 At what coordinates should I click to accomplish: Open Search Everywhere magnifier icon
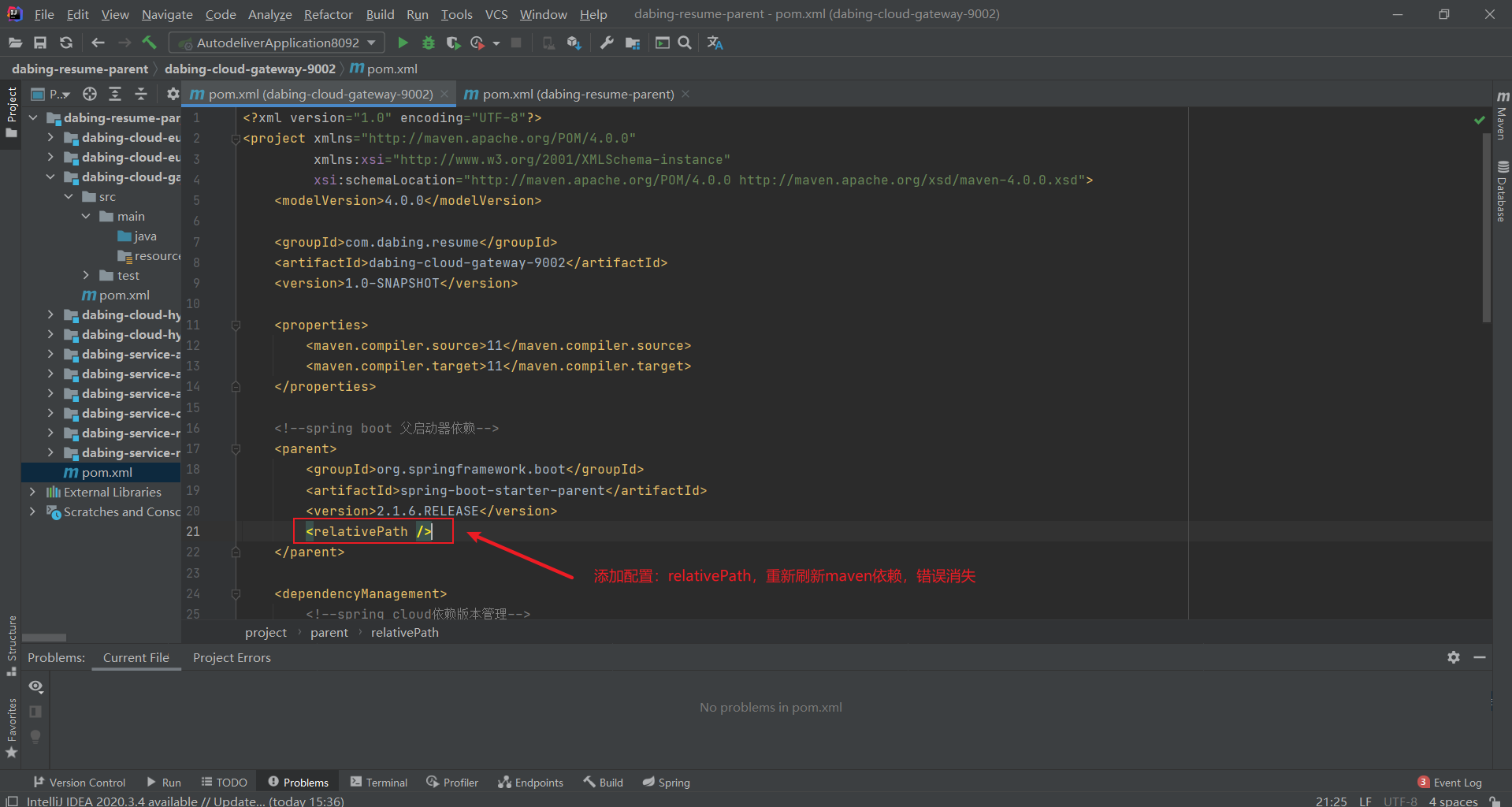[x=685, y=43]
